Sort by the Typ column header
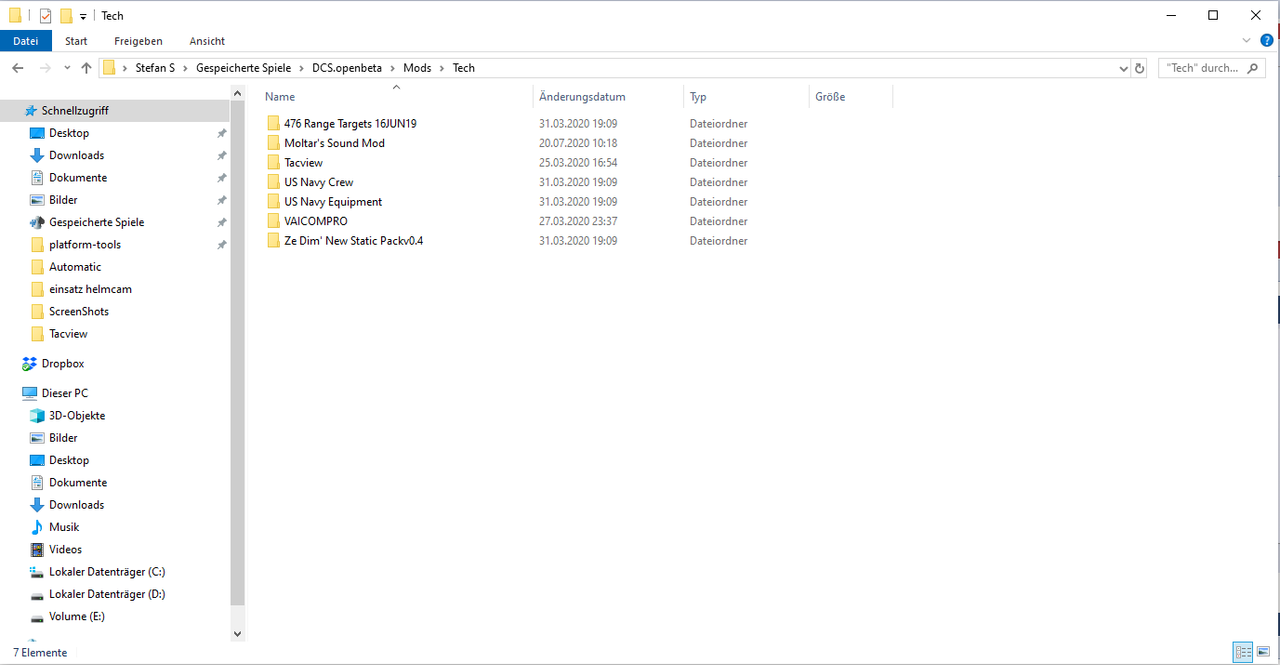The width and height of the screenshot is (1280, 665). point(698,97)
